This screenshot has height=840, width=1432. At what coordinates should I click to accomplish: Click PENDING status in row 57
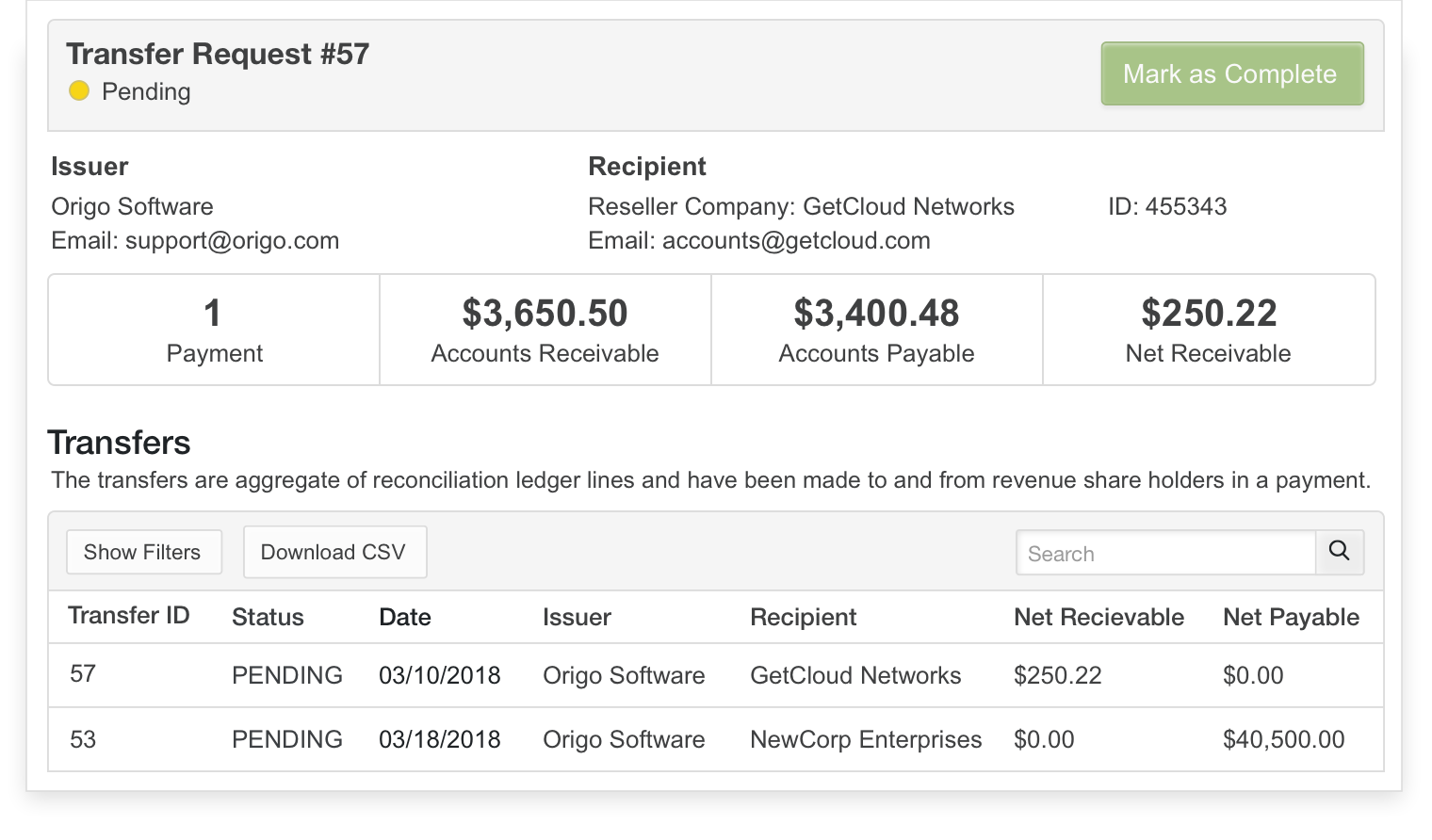tap(287, 675)
